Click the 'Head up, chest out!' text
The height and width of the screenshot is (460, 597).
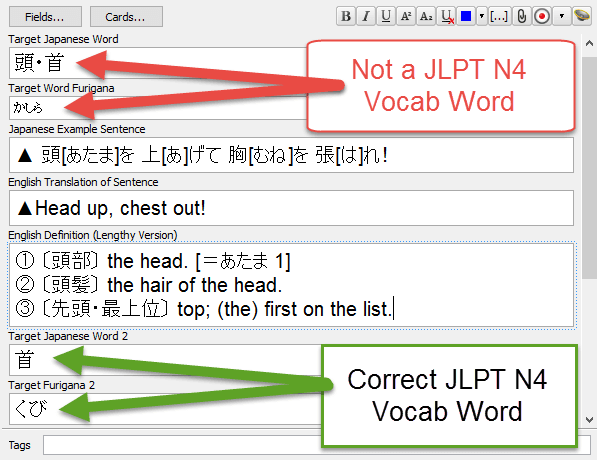point(120,208)
